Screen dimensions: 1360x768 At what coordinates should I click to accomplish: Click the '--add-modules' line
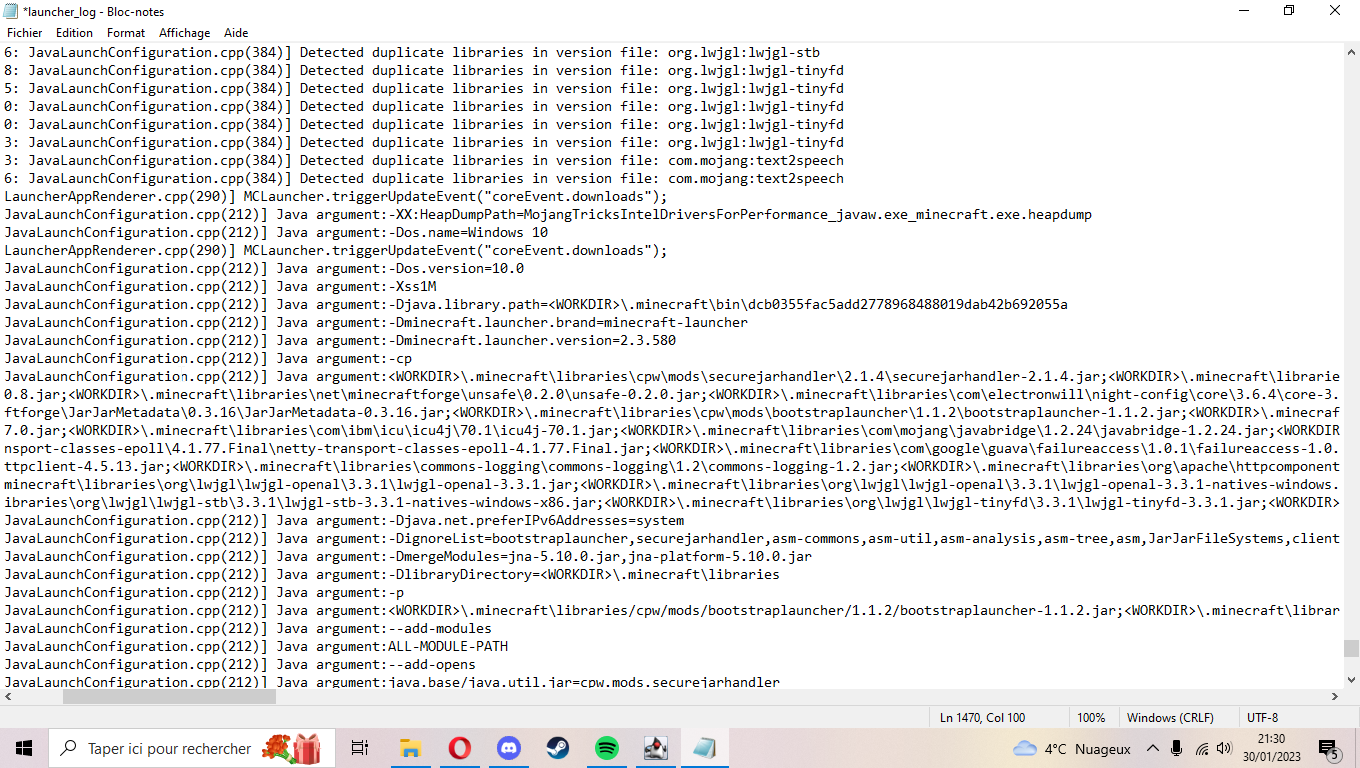click(248, 628)
